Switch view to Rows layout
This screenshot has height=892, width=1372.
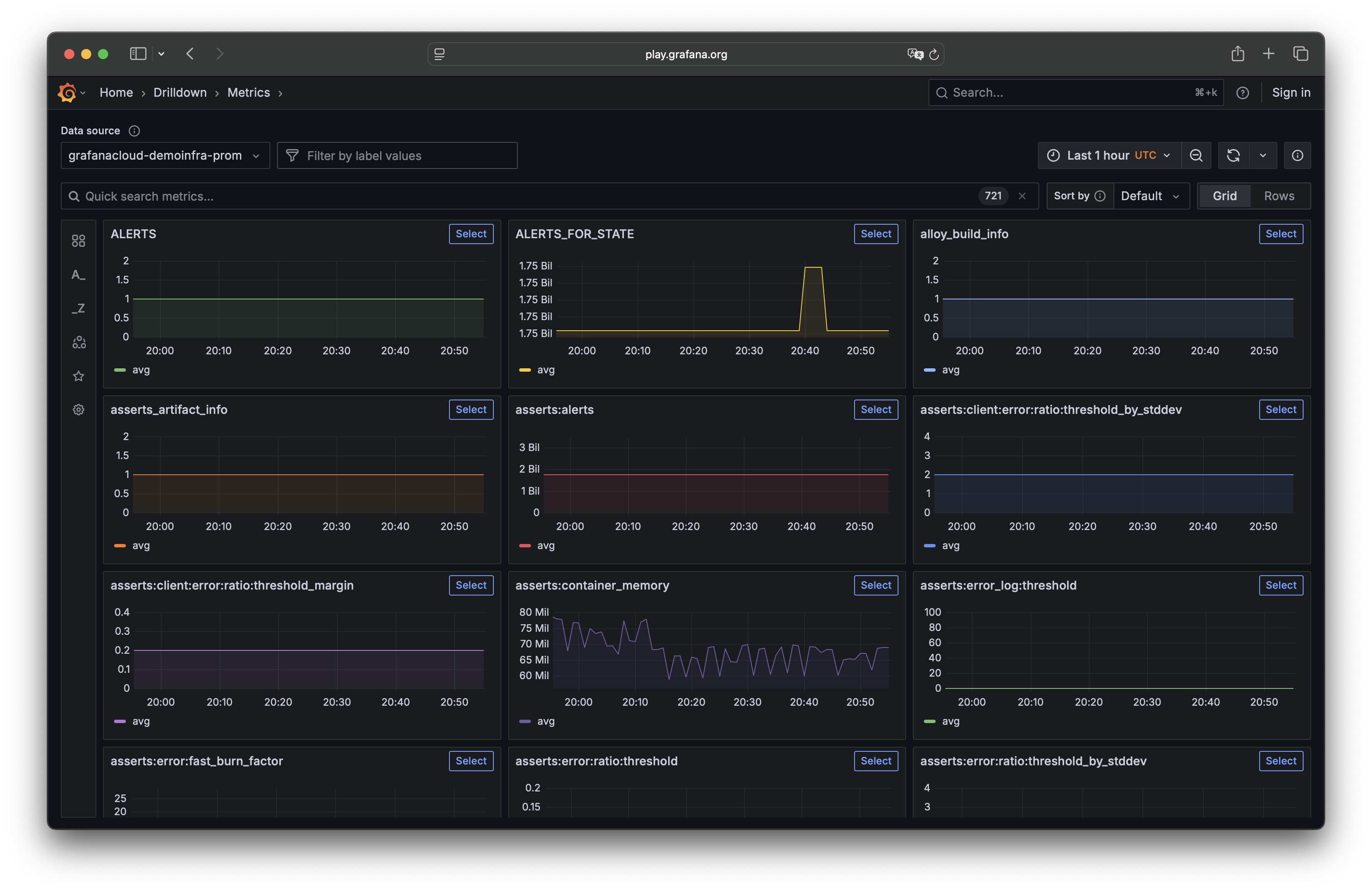tap(1279, 196)
